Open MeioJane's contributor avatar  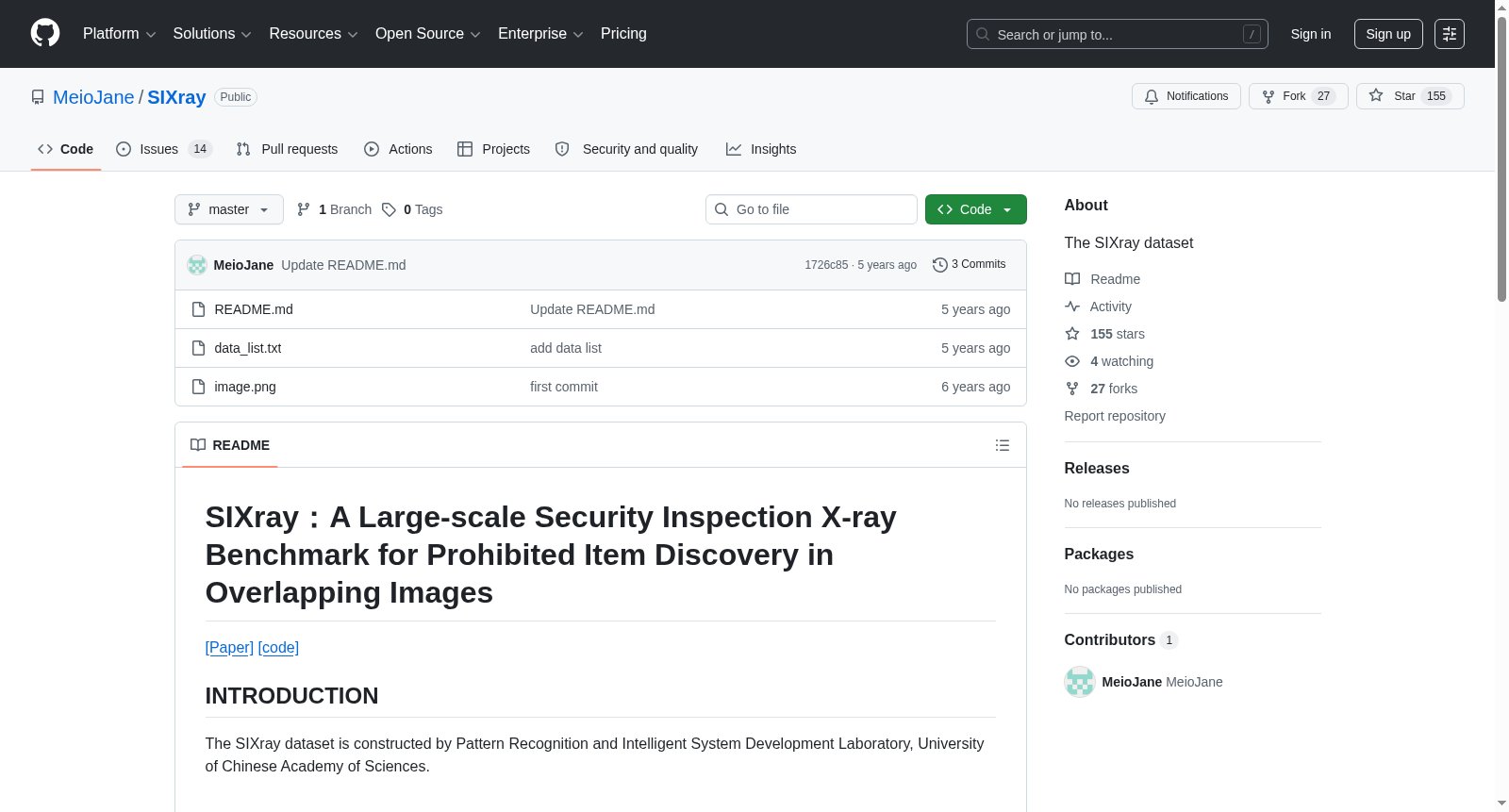pos(1080,682)
